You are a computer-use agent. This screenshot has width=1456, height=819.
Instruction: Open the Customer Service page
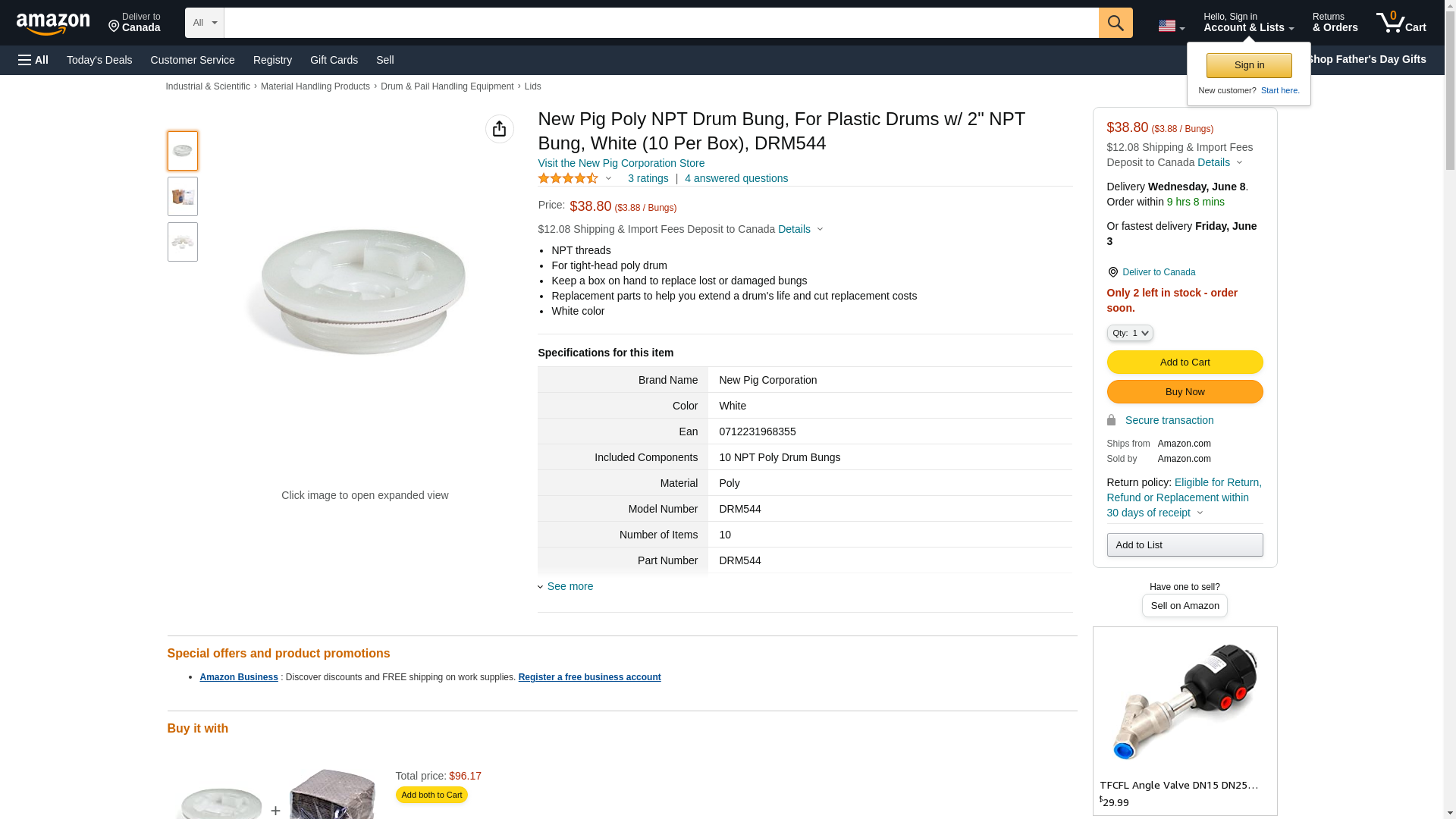click(x=193, y=60)
